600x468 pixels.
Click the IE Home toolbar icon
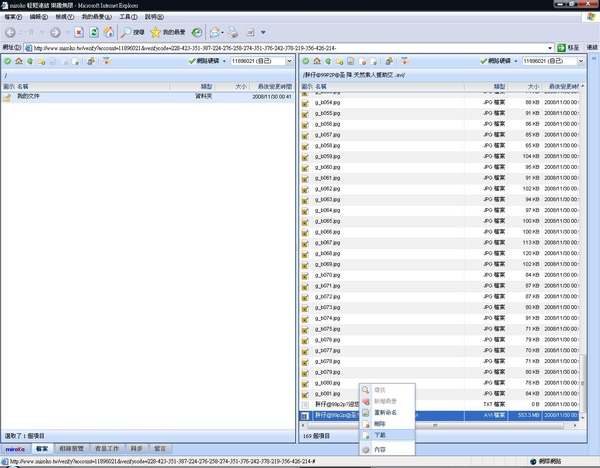tap(109, 33)
